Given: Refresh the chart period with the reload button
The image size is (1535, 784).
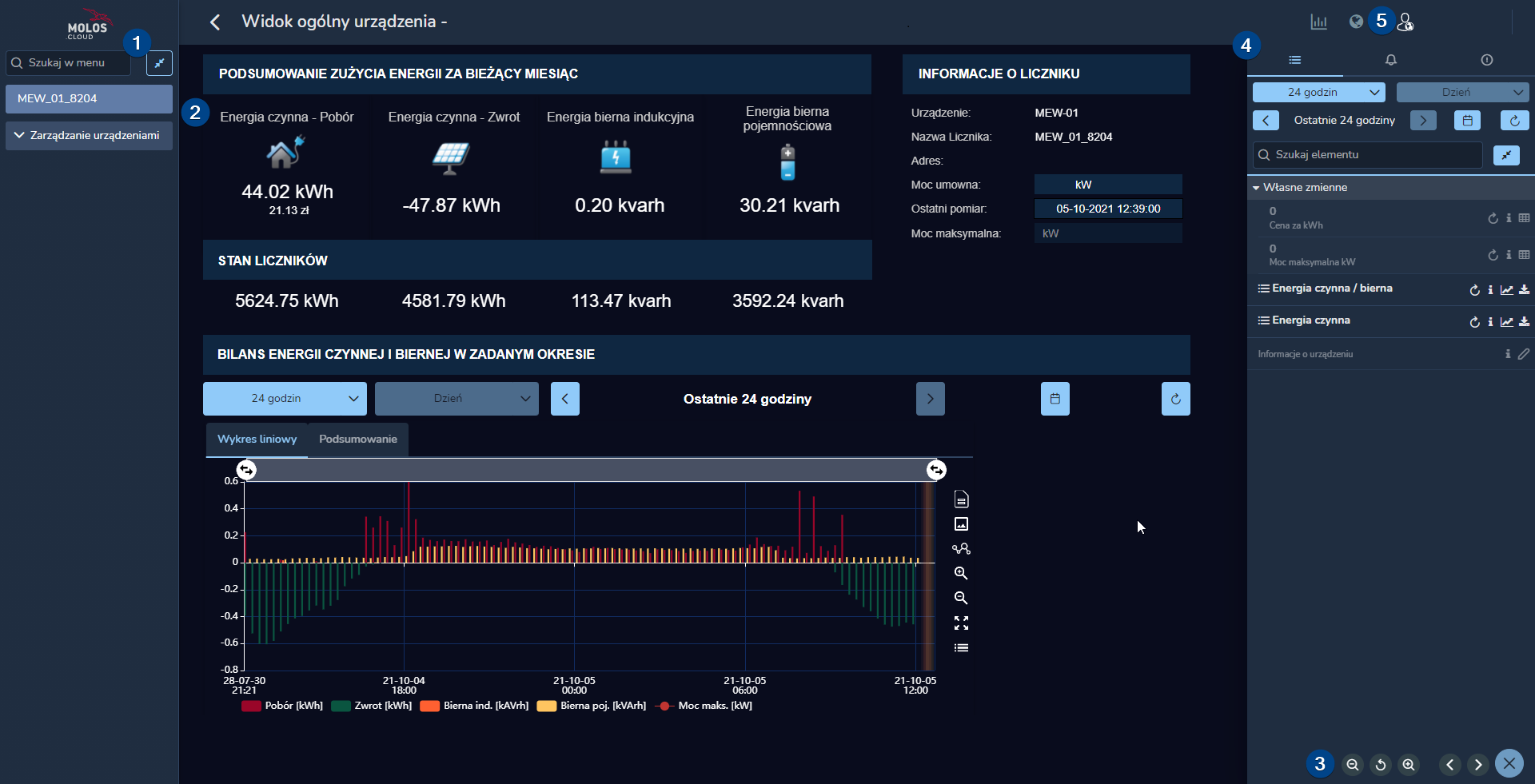Looking at the screenshot, I should (x=1176, y=399).
